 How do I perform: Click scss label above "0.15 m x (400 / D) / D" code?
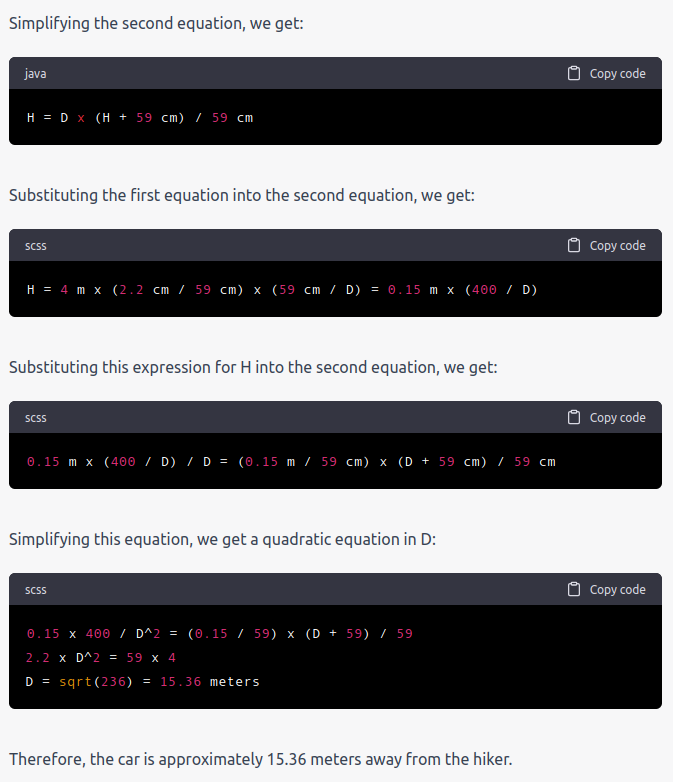tap(35, 418)
